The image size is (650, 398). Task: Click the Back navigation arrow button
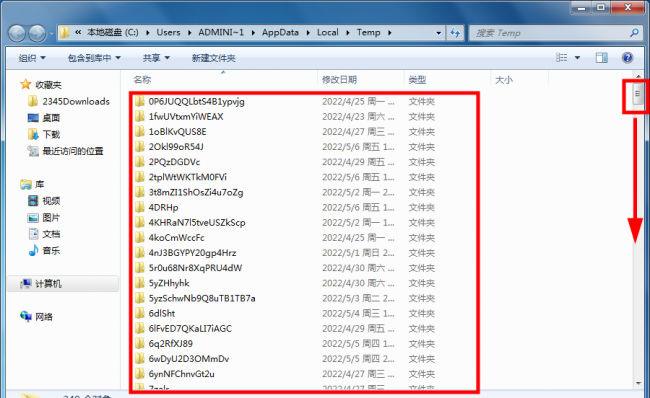[x=17, y=33]
